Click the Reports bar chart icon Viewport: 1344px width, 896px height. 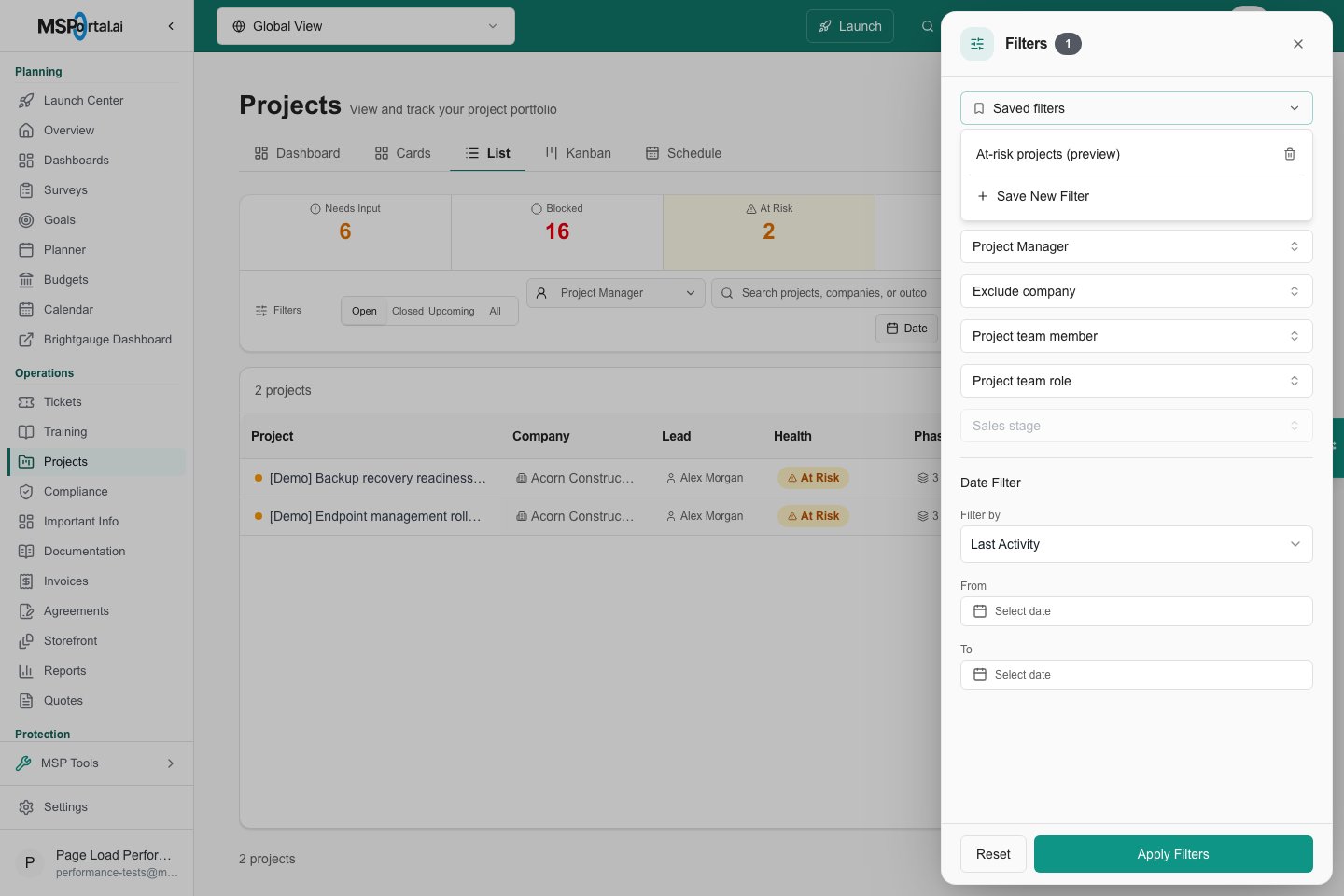coord(26,671)
